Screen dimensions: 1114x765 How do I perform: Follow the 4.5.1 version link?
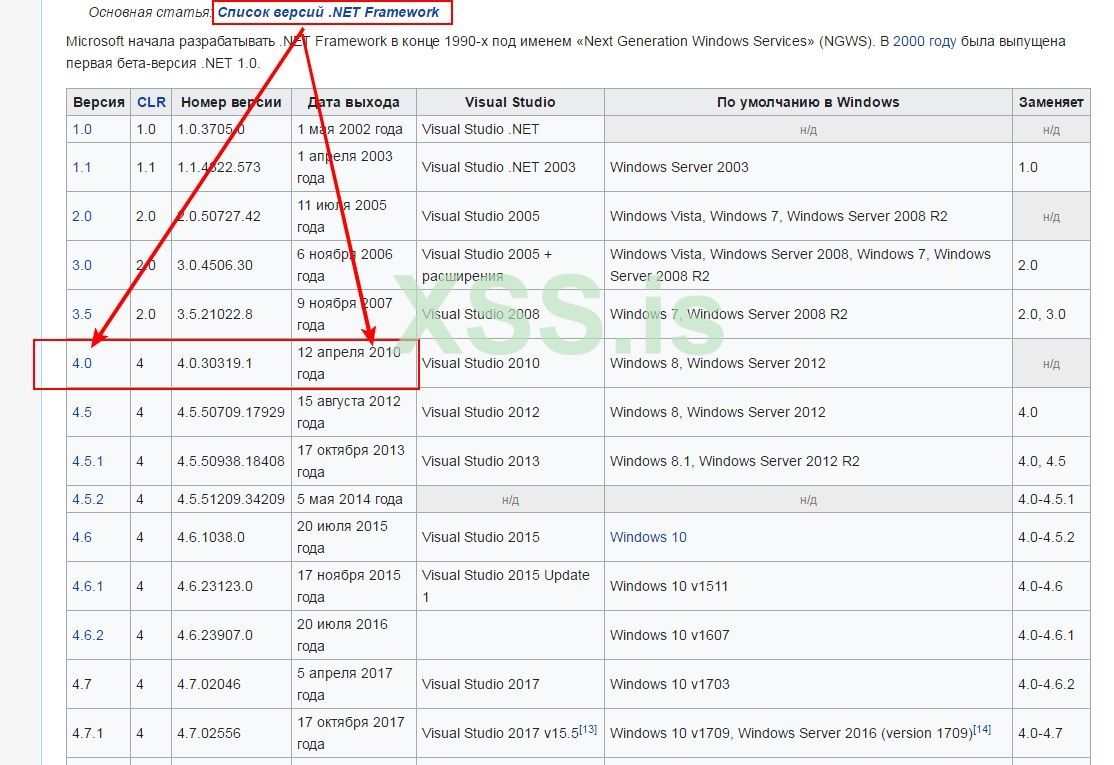tap(88, 461)
